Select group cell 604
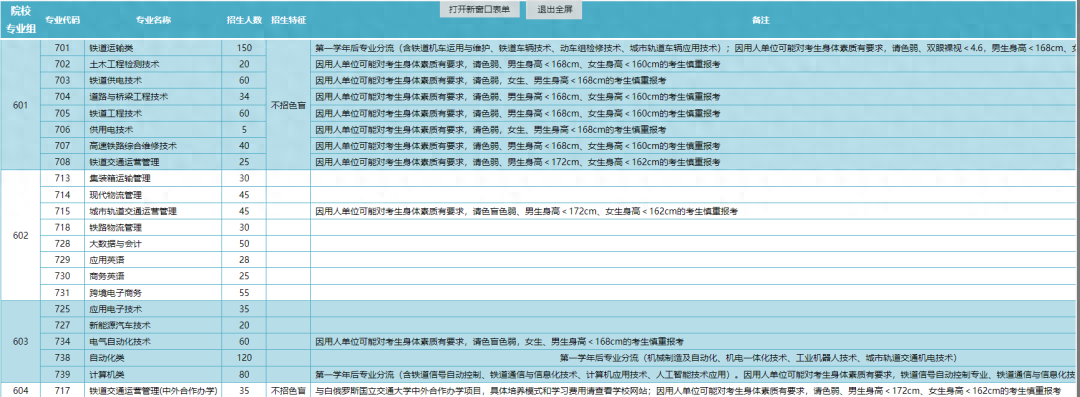The image size is (1080, 397). coord(21,390)
